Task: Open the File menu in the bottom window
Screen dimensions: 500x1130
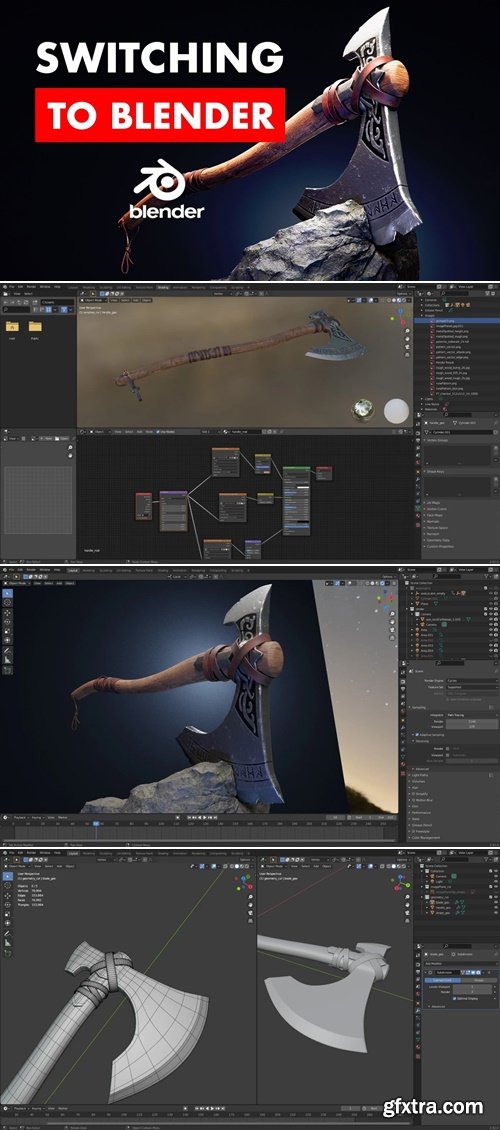Action: (x=12, y=853)
